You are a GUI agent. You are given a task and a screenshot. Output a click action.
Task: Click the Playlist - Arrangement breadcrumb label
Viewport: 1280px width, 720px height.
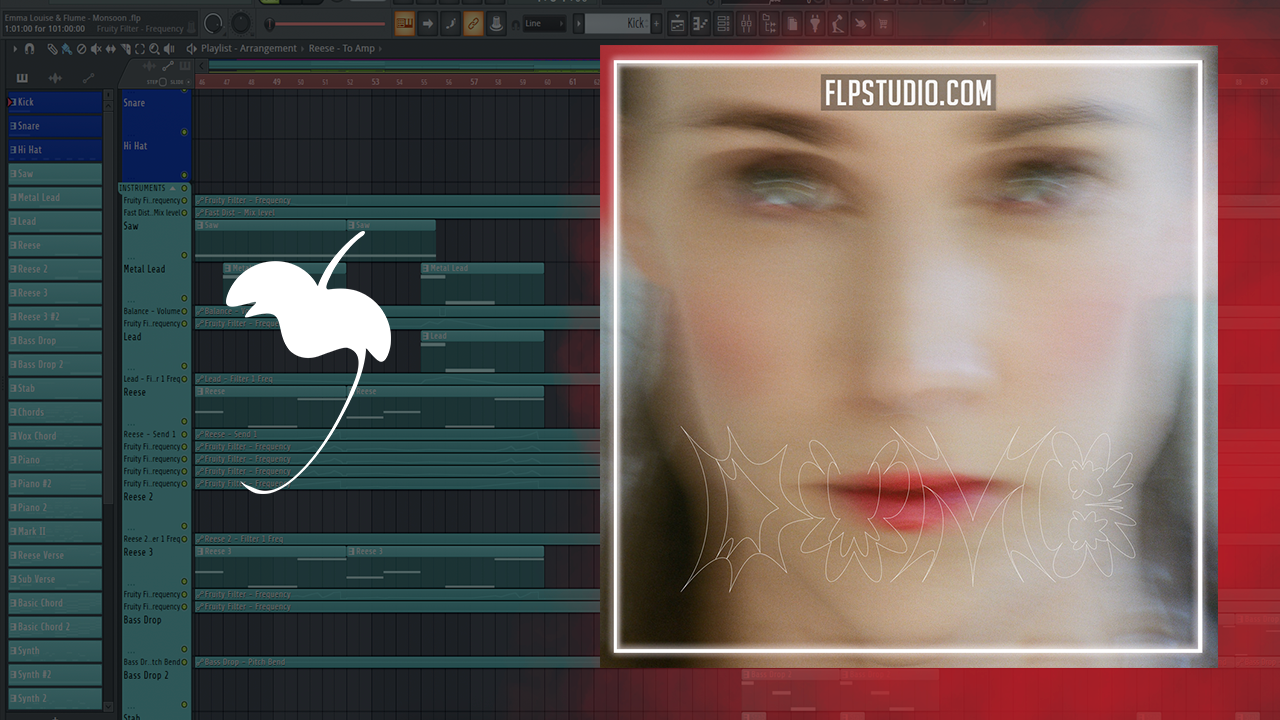[248, 48]
